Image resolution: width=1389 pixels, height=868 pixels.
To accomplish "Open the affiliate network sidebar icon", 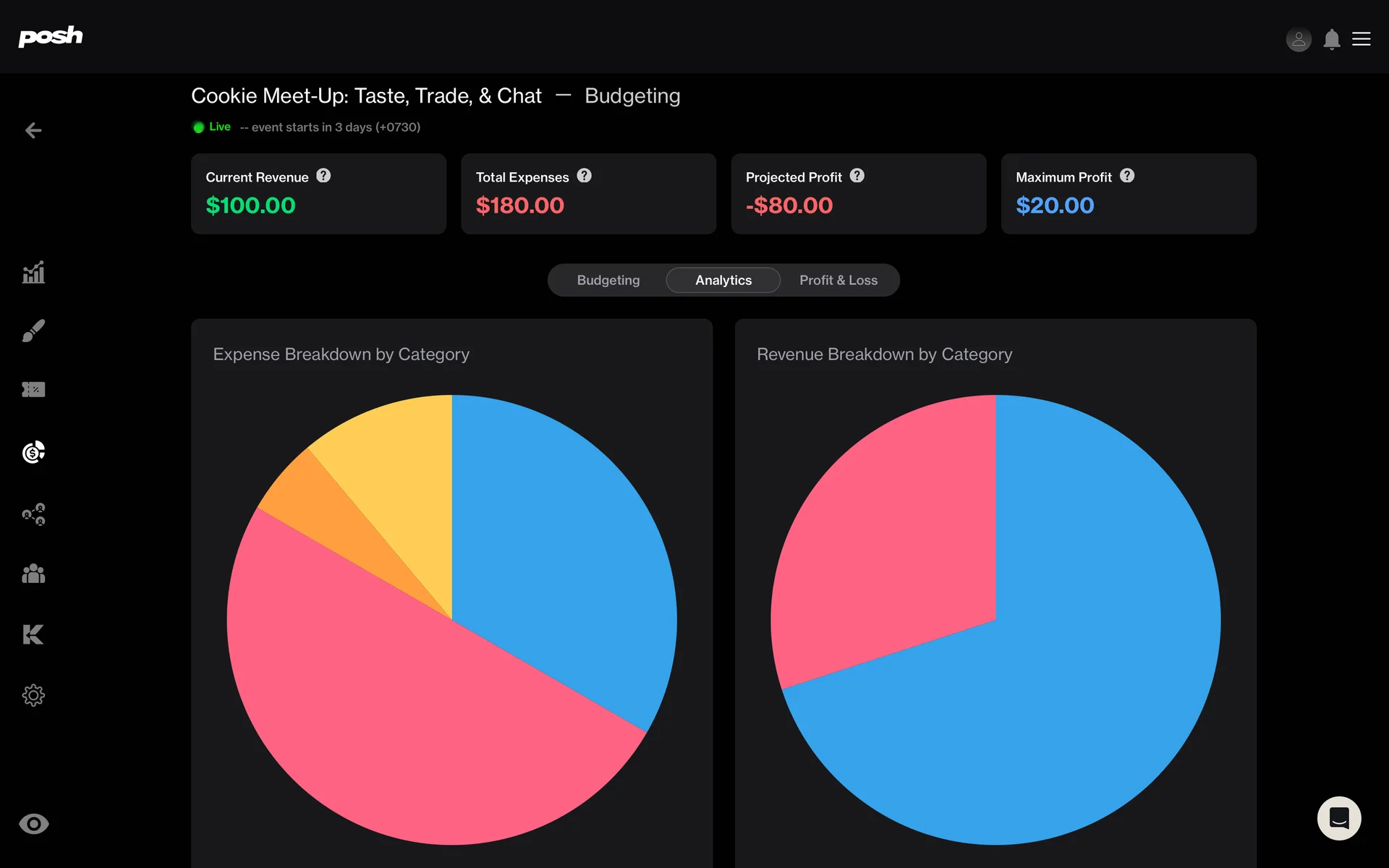I will coord(33,514).
